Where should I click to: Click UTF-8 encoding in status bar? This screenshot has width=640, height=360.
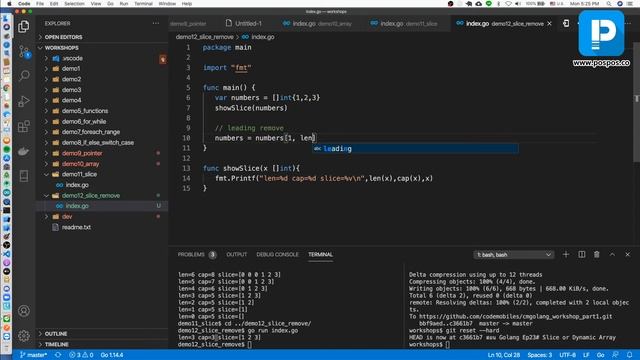click(x=567, y=355)
